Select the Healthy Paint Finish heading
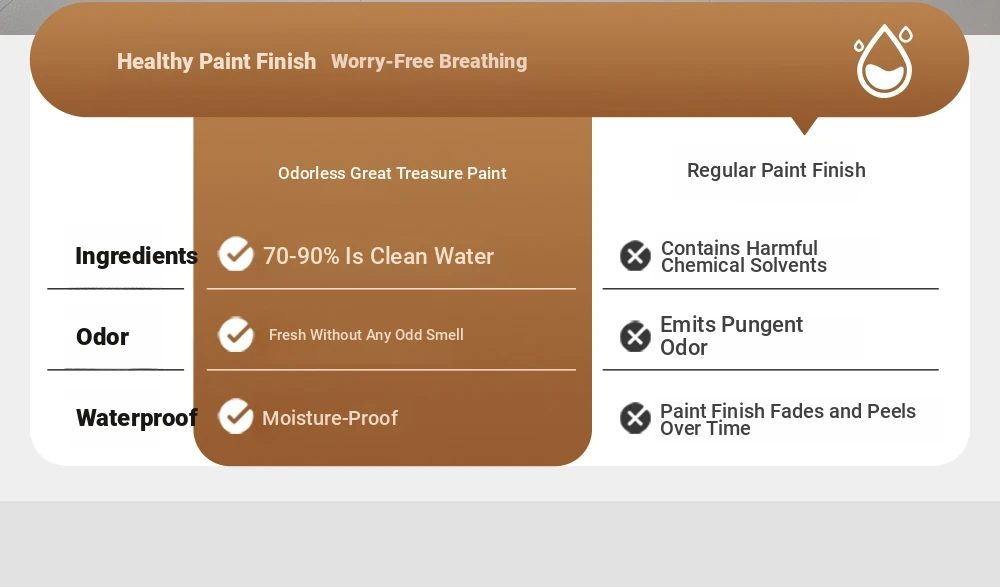 tap(216, 61)
